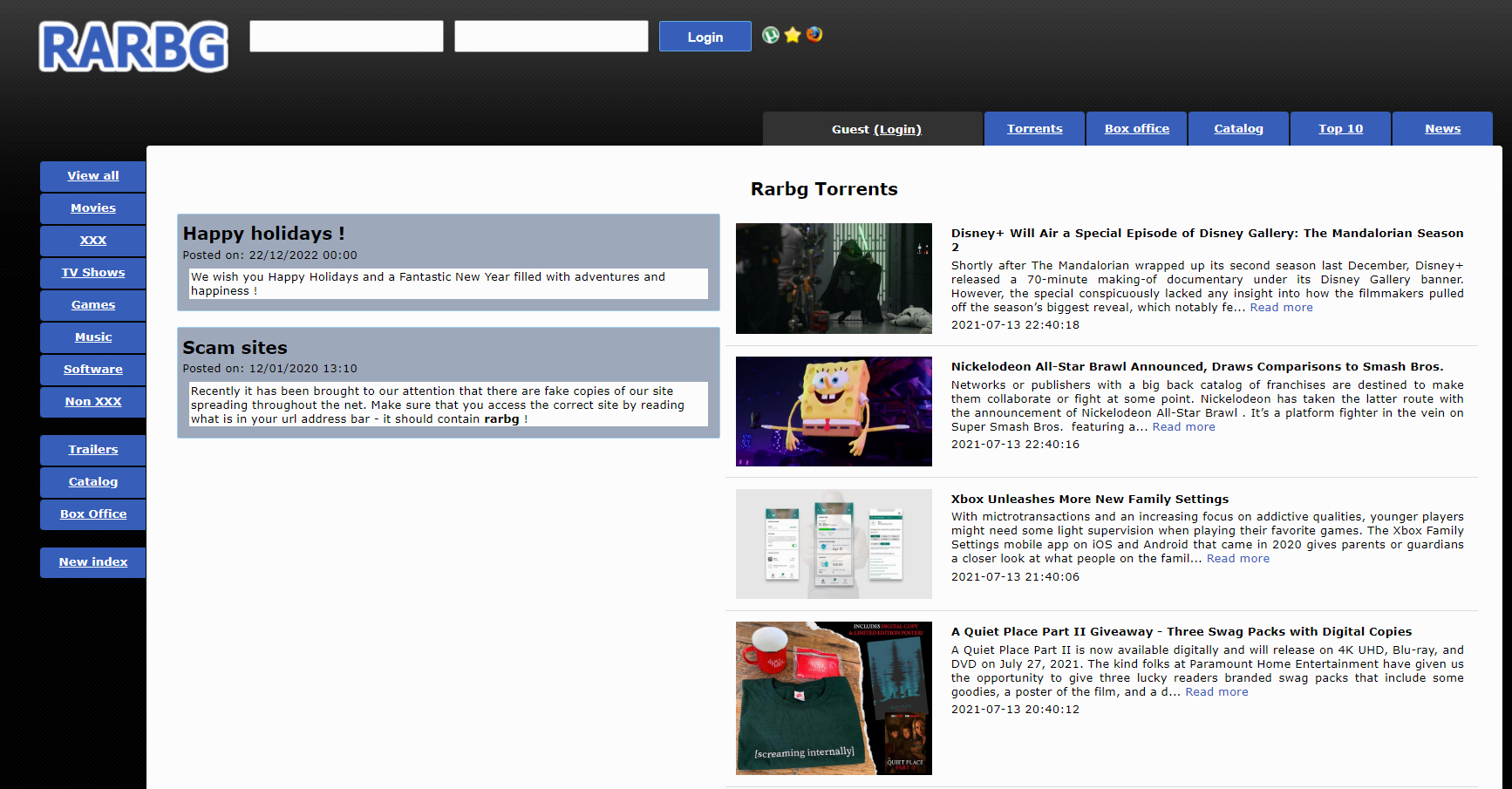Read more on Xbox Family Settings article
The height and width of the screenshot is (789, 1512).
pos(1238,559)
